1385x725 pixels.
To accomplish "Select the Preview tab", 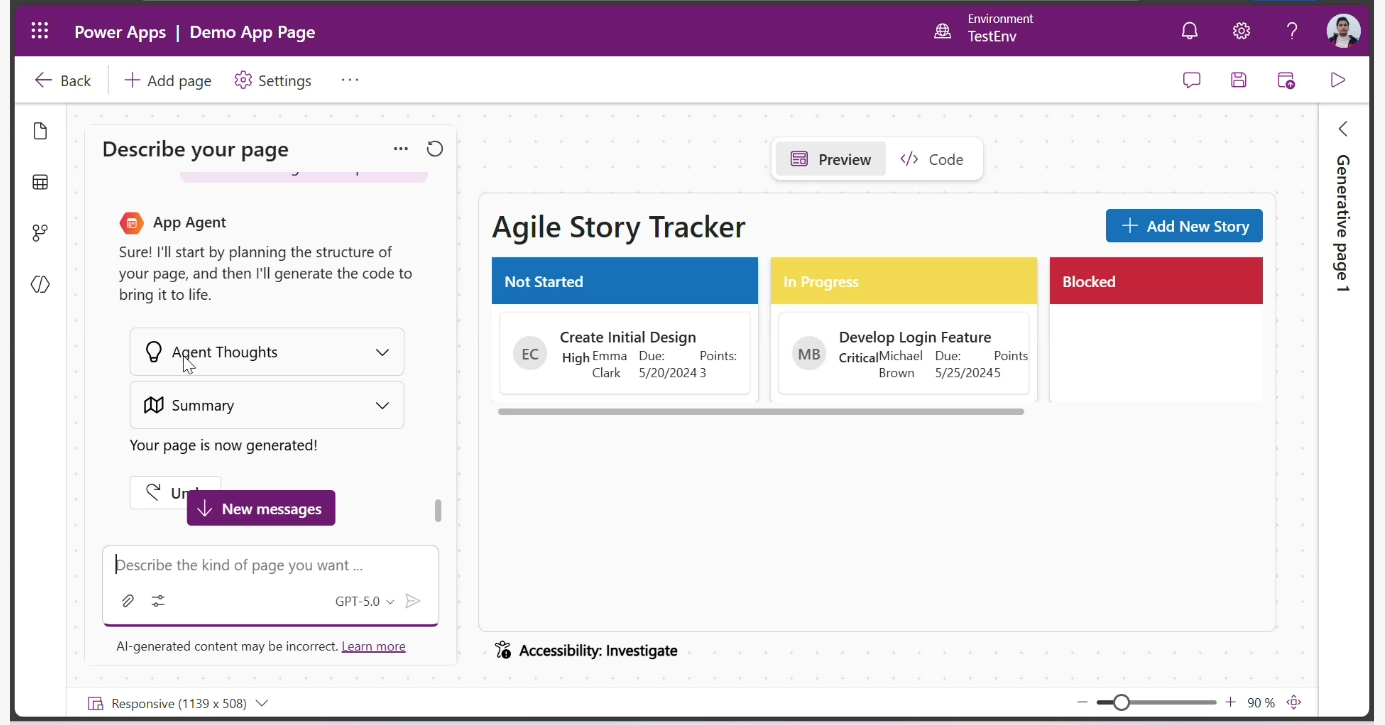I will [x=831, y=159].
